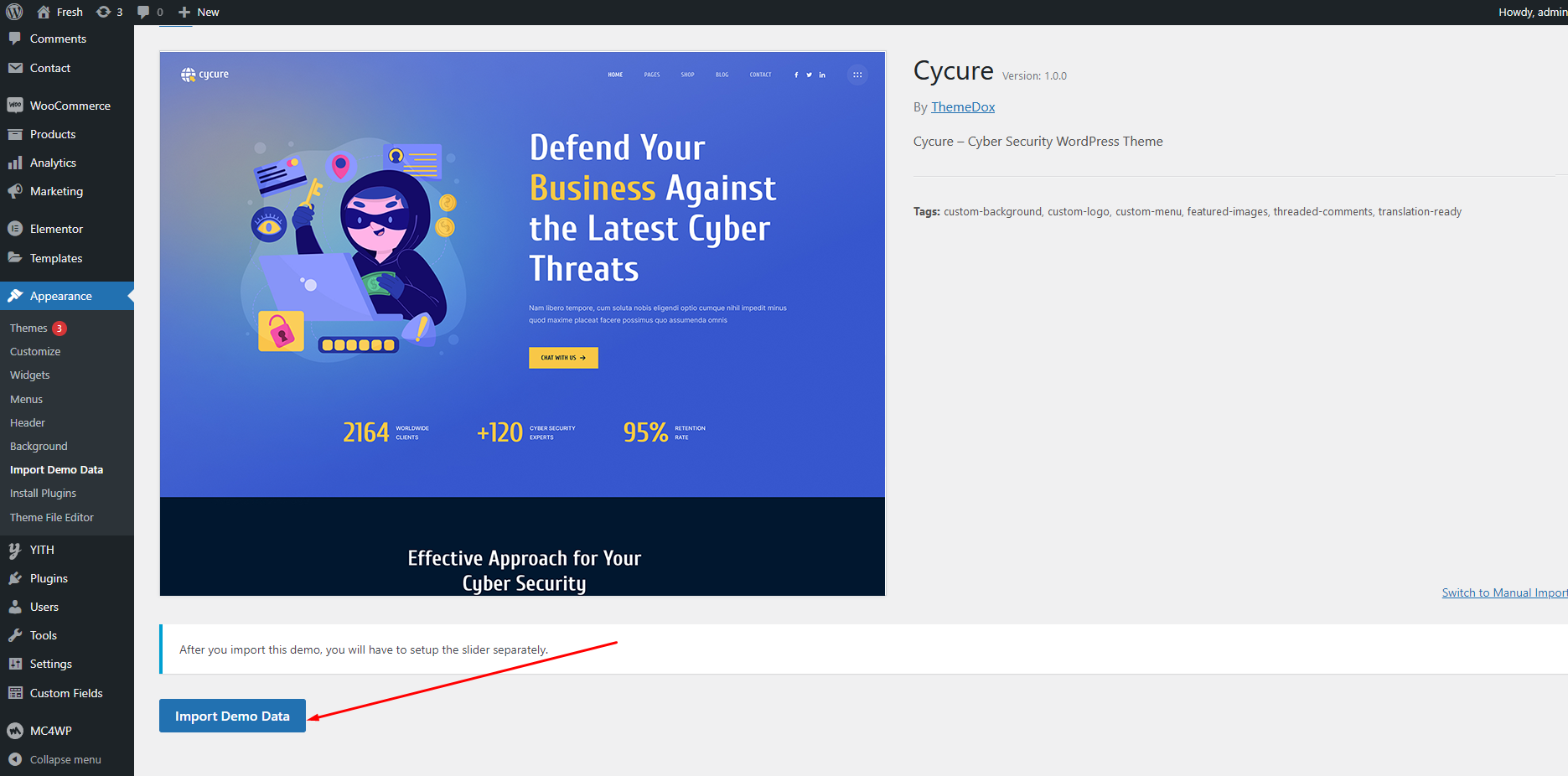1568x776 pixels.
Task: Click the Custom Fields icon
Action: (15, 693)
